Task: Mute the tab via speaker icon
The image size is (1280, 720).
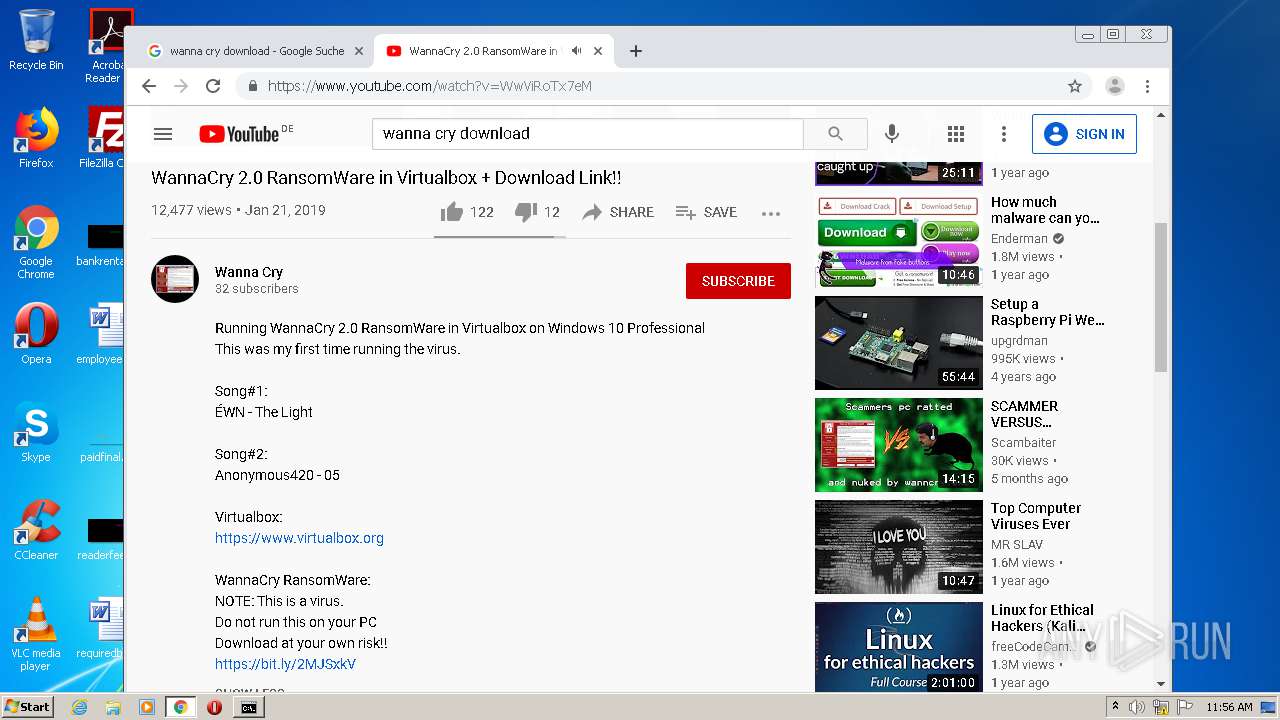Action: click(x=577, y=51)
